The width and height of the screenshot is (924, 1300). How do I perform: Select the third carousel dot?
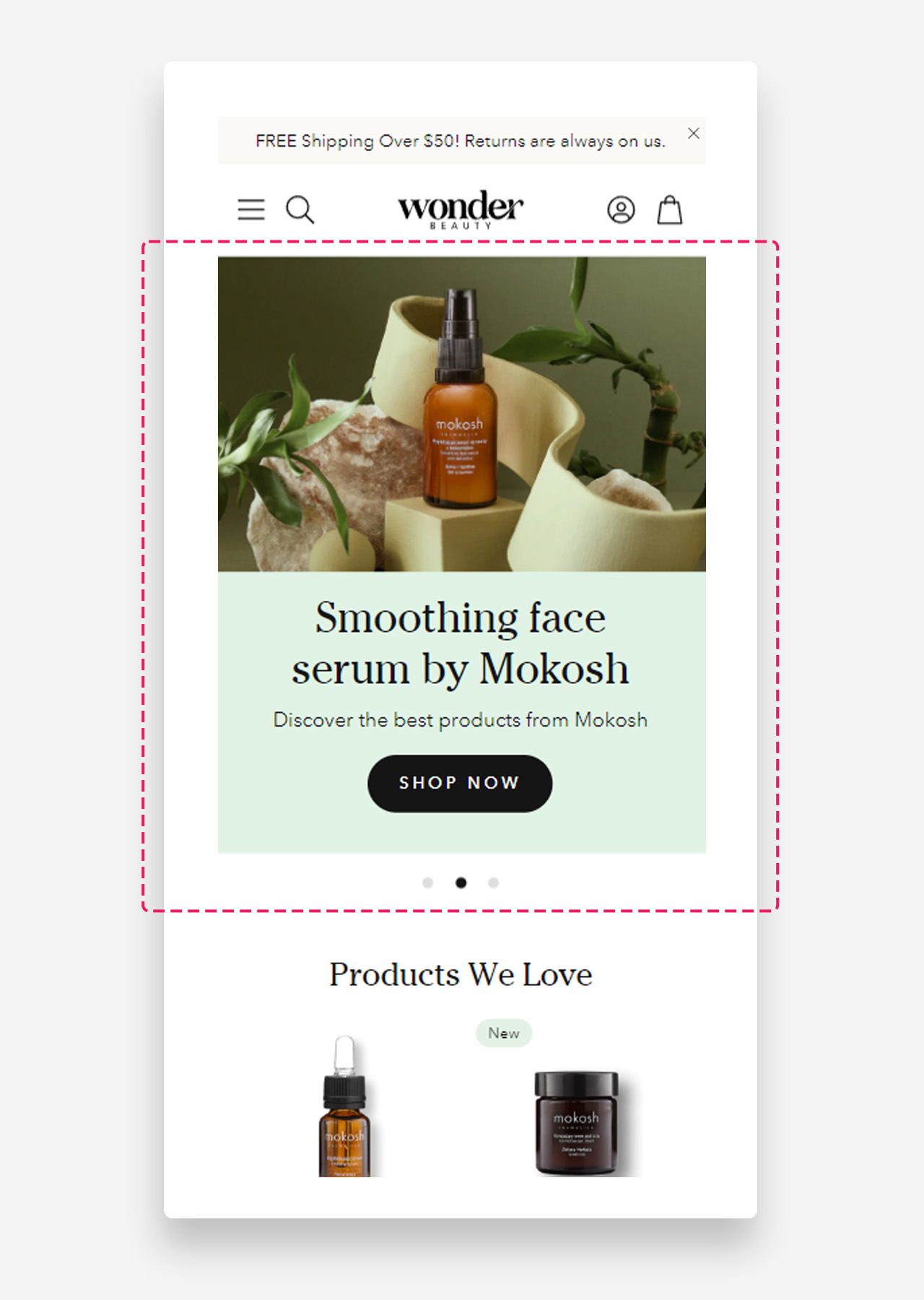pos(493,883)
